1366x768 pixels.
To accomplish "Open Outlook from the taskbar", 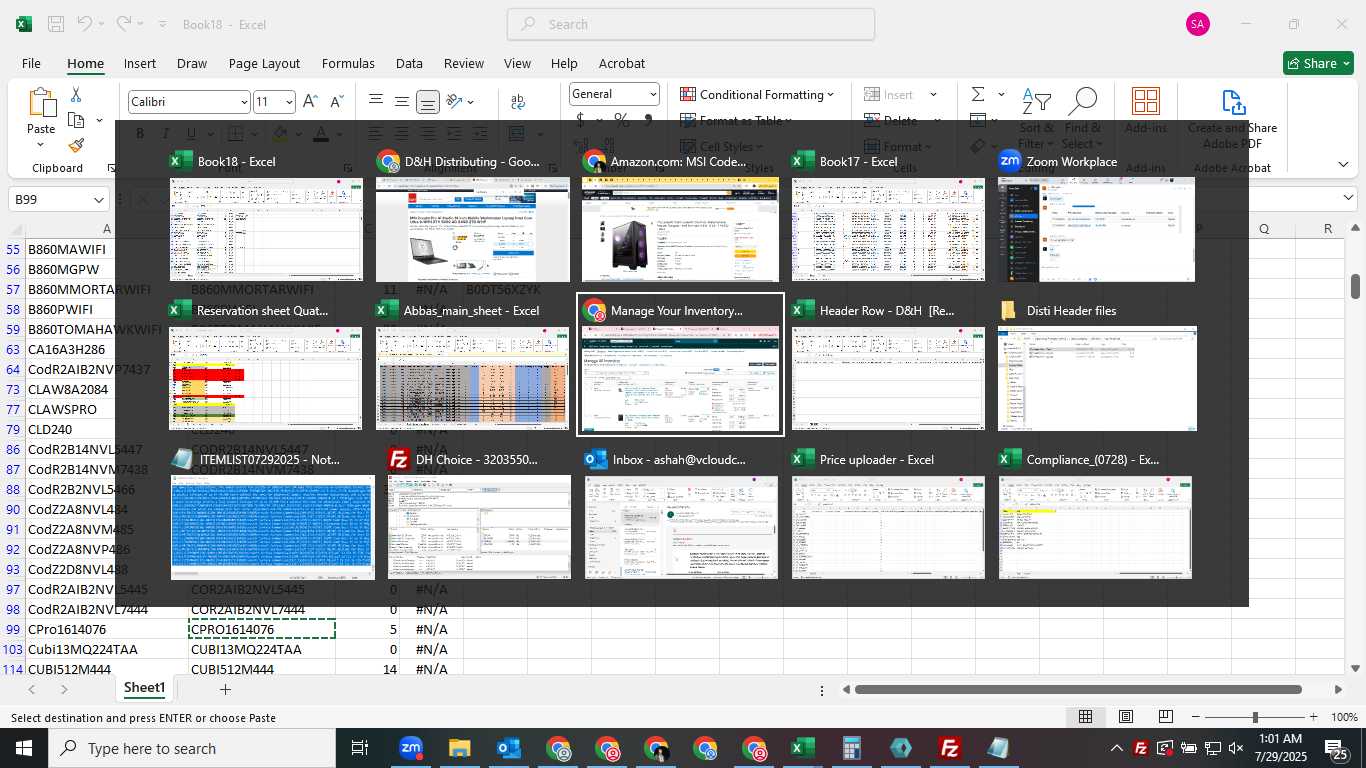I will [508, 748].
